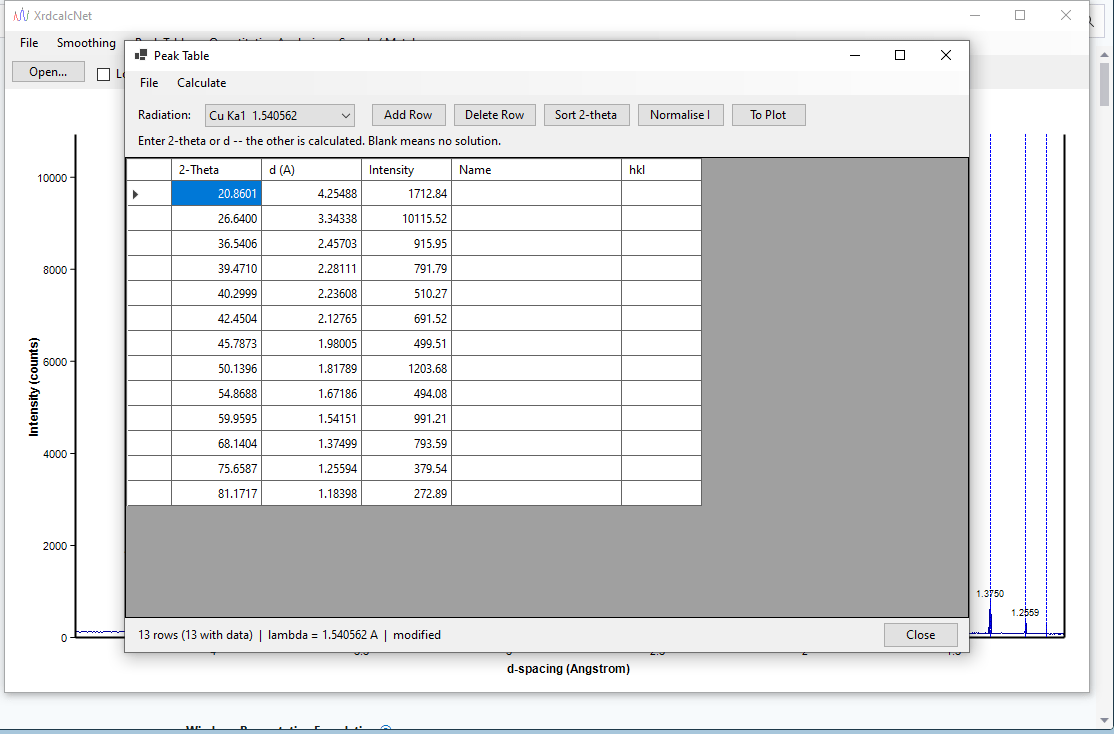Select 2-Theta cell 36.5406

coord(216,244)
